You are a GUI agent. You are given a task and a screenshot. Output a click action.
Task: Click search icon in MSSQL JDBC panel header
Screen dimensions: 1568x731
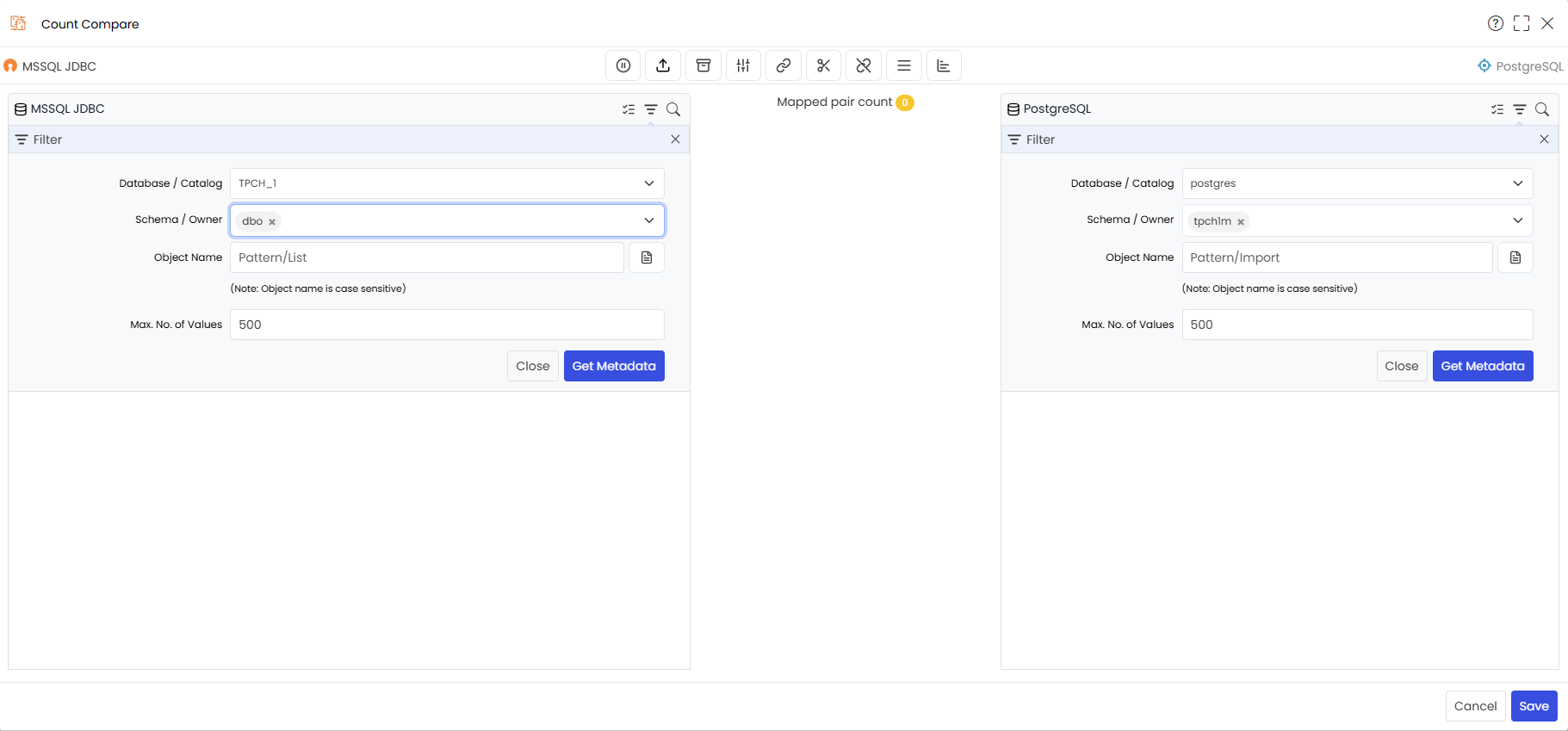(x=673, y=109)
